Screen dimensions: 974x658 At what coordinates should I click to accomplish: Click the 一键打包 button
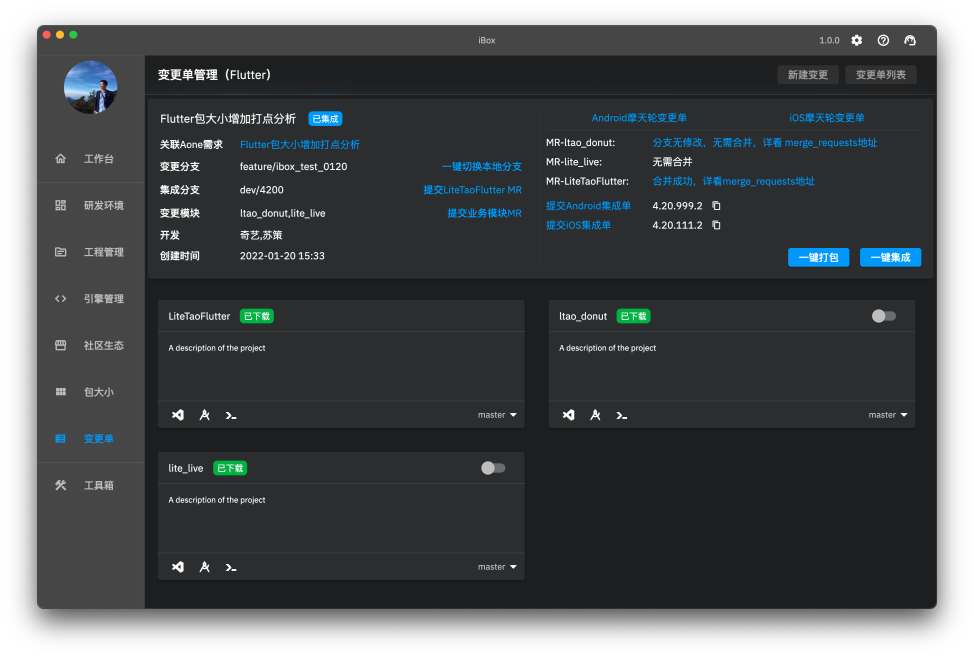818,257
